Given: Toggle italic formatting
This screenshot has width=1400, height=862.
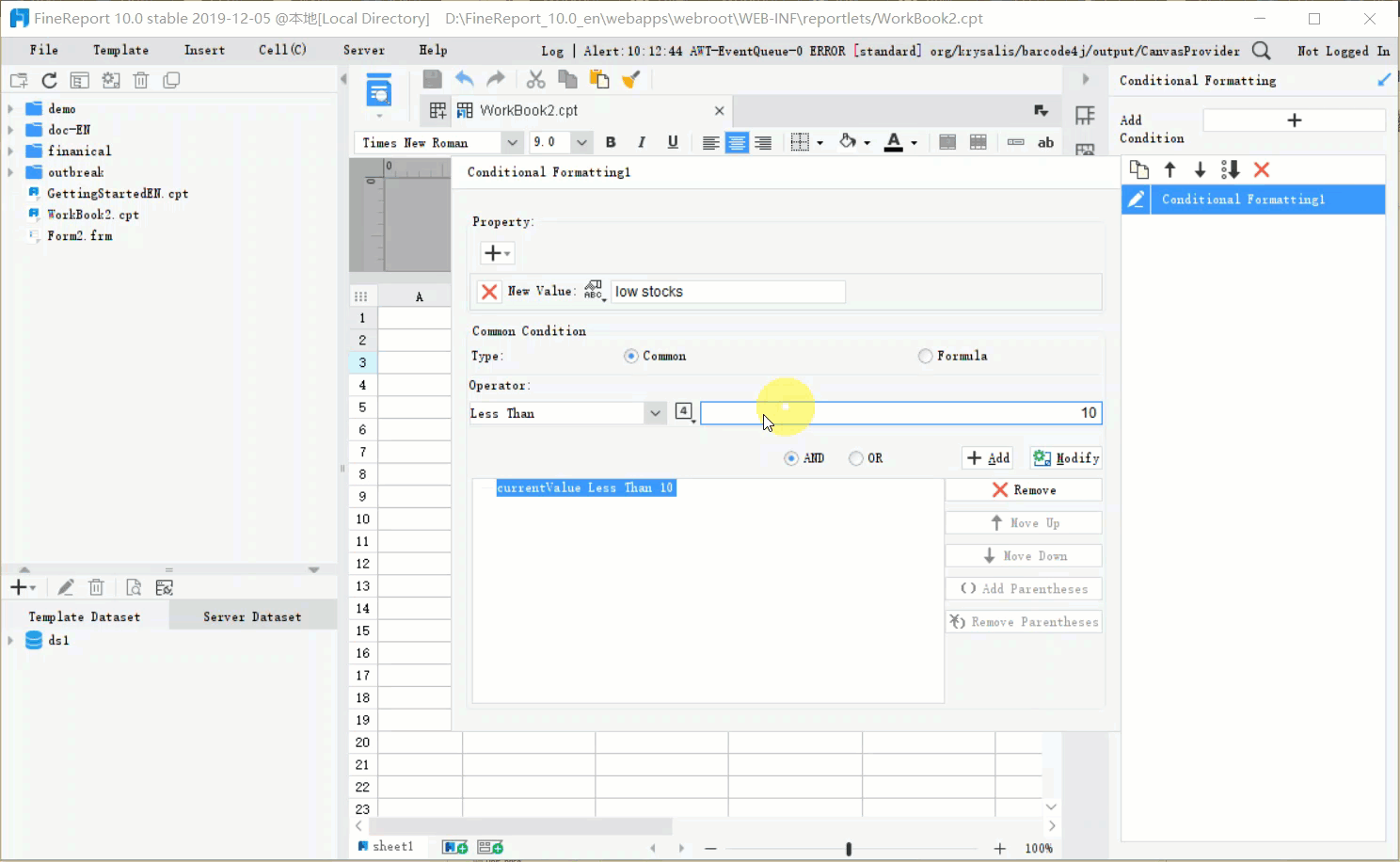Looking at the screenshot, I should click(642, 142).
